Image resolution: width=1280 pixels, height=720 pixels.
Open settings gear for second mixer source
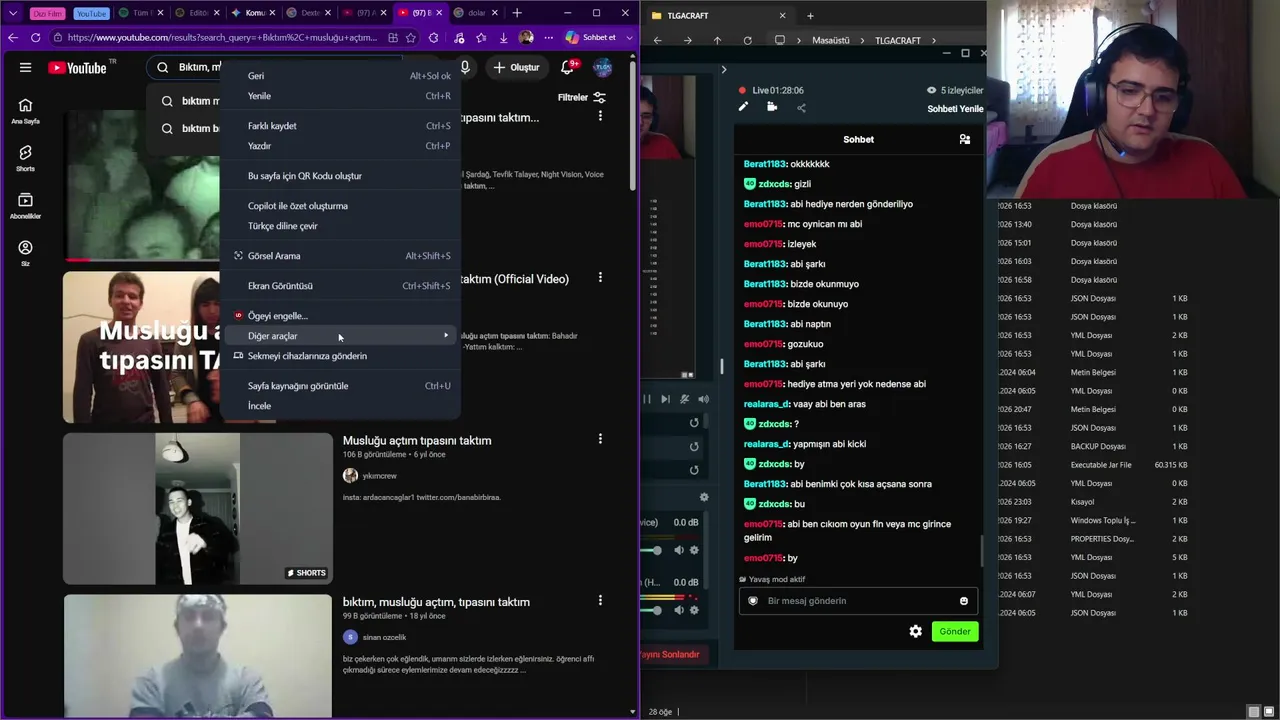tap(694, 610)
